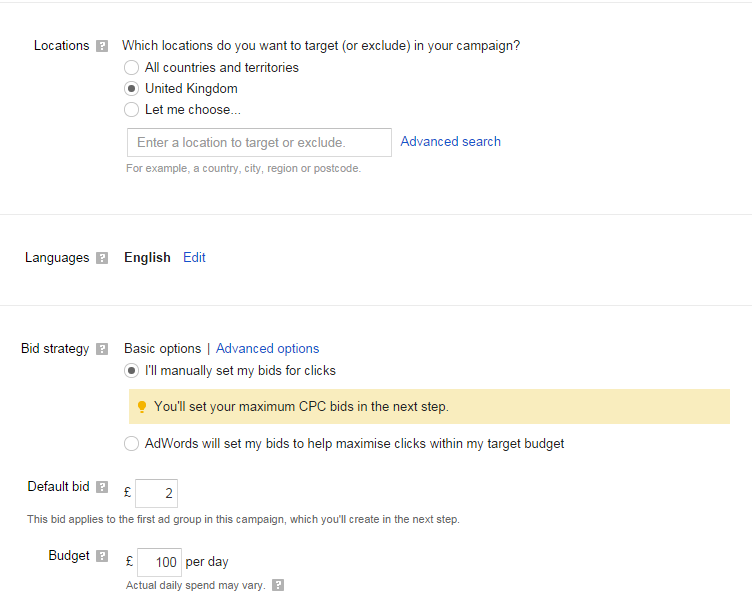Open help beside Actual daily spend
Screen dimensions: 752x602
tap(278, 585)
